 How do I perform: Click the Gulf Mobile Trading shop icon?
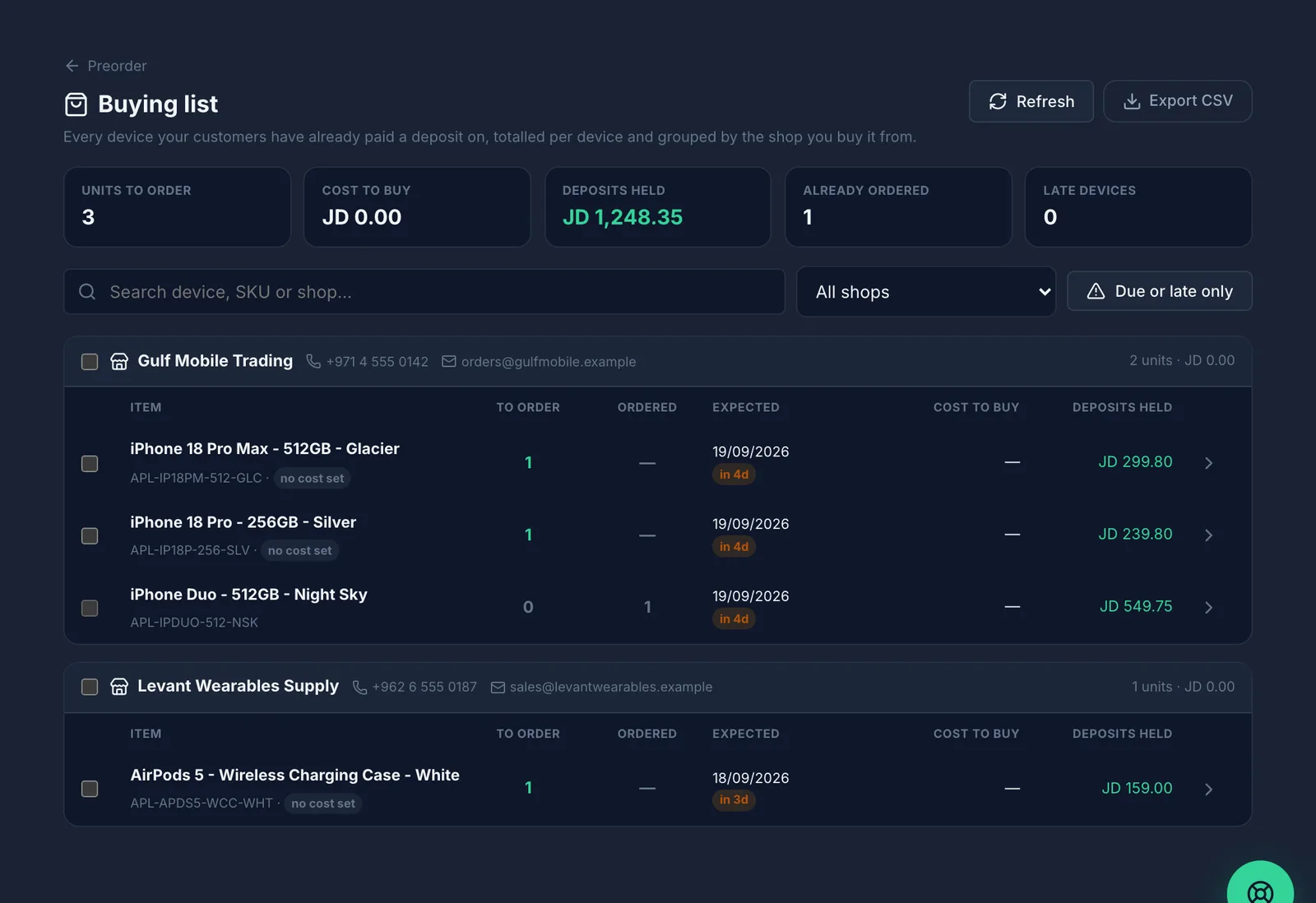(x=119, y=362)
